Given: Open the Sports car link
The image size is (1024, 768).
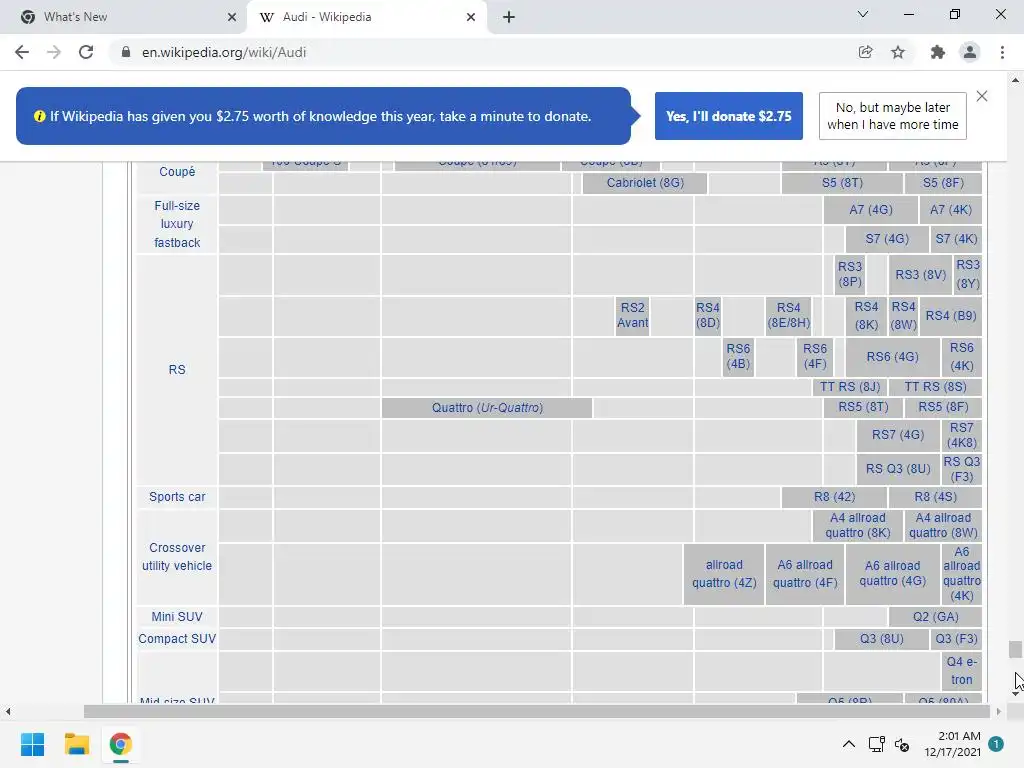Looking at the screenshot, I should [x=177, y=497].
